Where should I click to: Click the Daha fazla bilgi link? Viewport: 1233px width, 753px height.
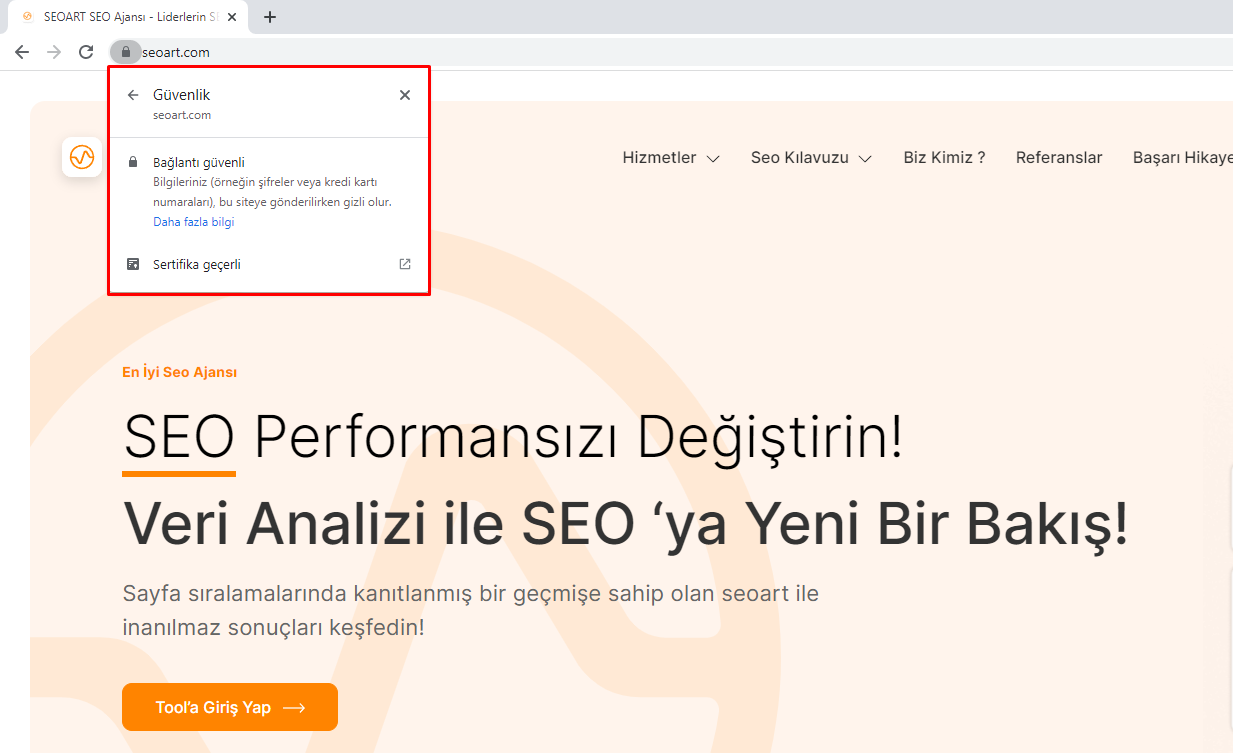pyautogui.click(x=193, y=222)
